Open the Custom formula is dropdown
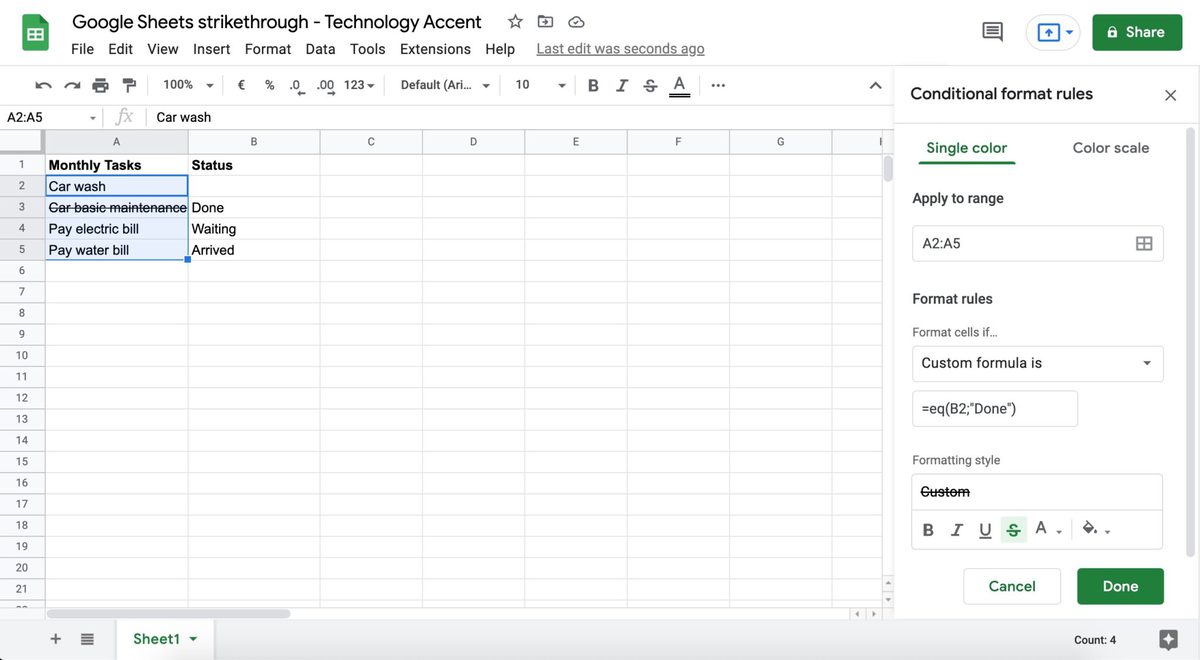Viewport: 1200px width, 660px height. (x=1038, y=363)
